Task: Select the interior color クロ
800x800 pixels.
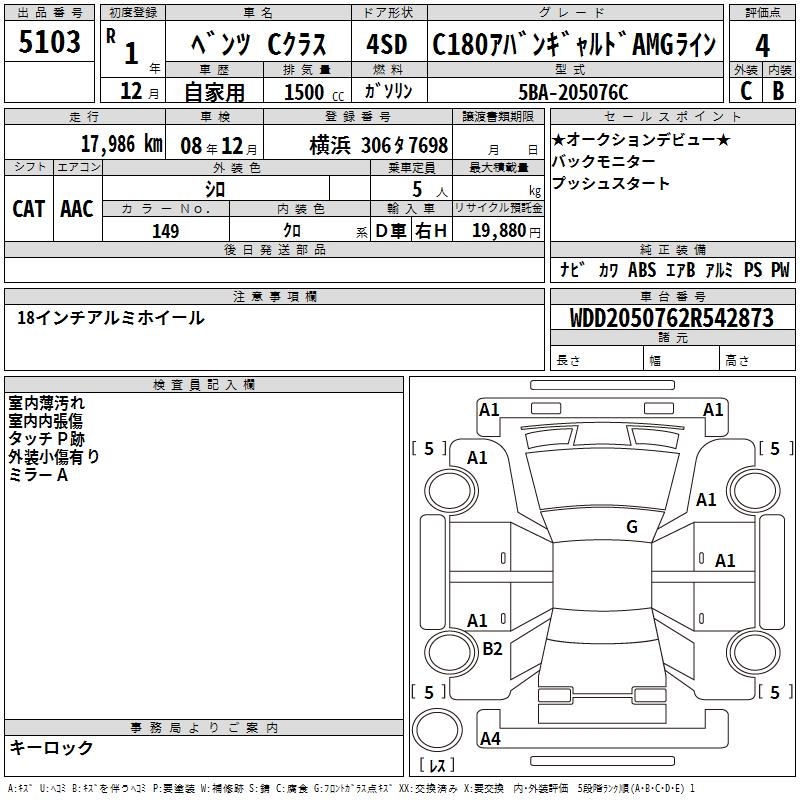Action: 292,231
